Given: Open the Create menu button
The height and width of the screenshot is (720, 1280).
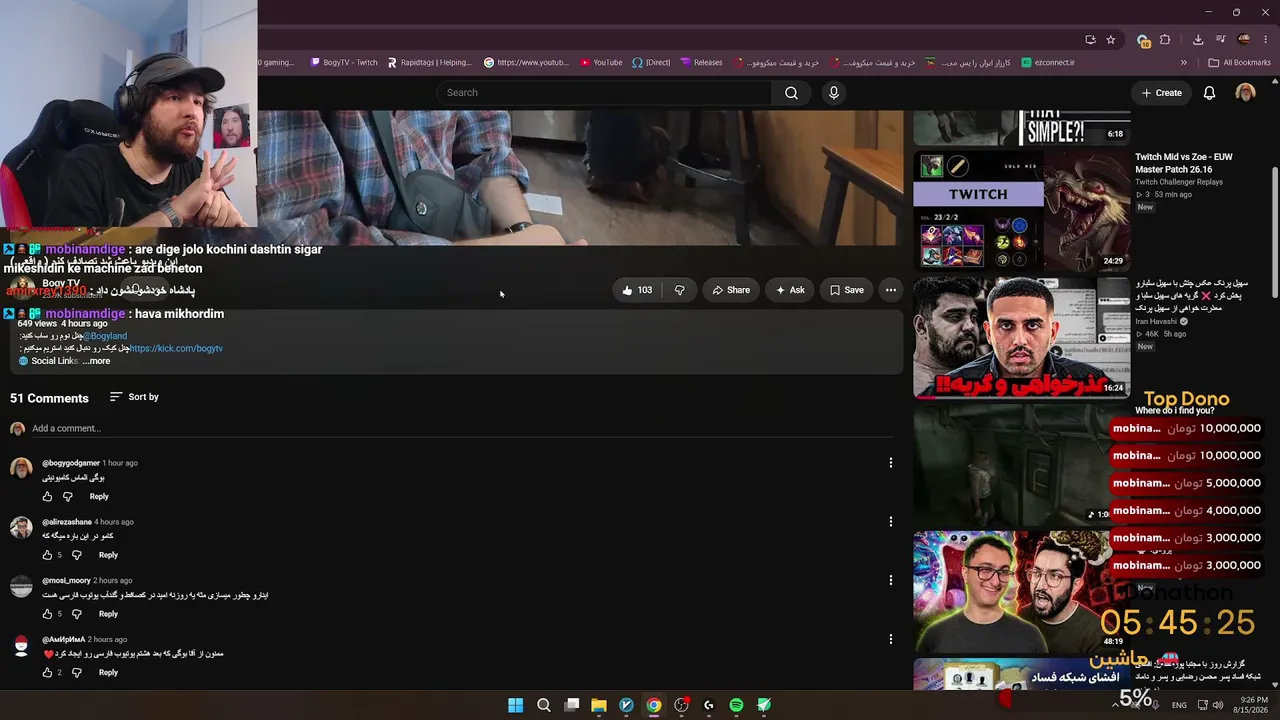Looking at the screenshot, I should (x=1162, y=93).
